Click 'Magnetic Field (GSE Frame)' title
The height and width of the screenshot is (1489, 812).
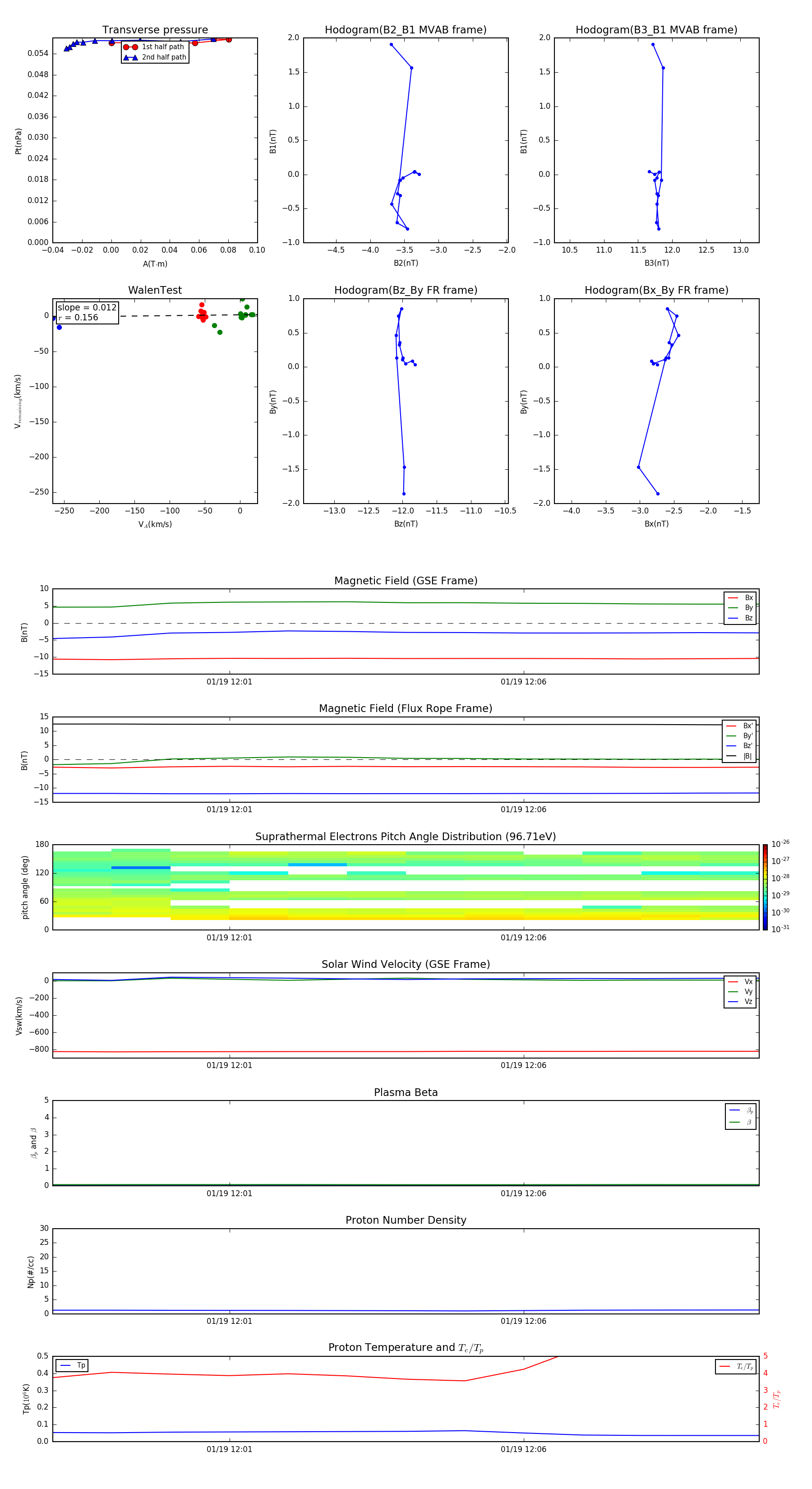pyautogui.click(x=406, y=581)
